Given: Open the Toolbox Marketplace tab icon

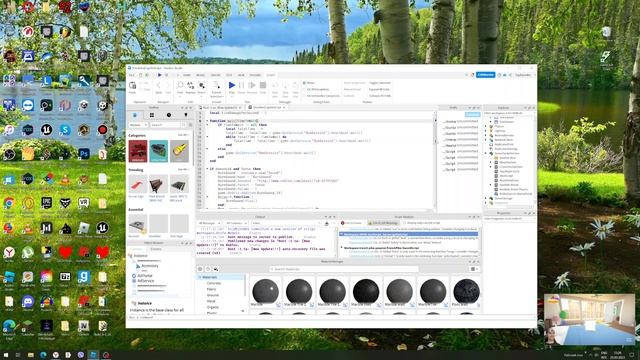Looking at the screenshot, I should click(x=135, y=116).
